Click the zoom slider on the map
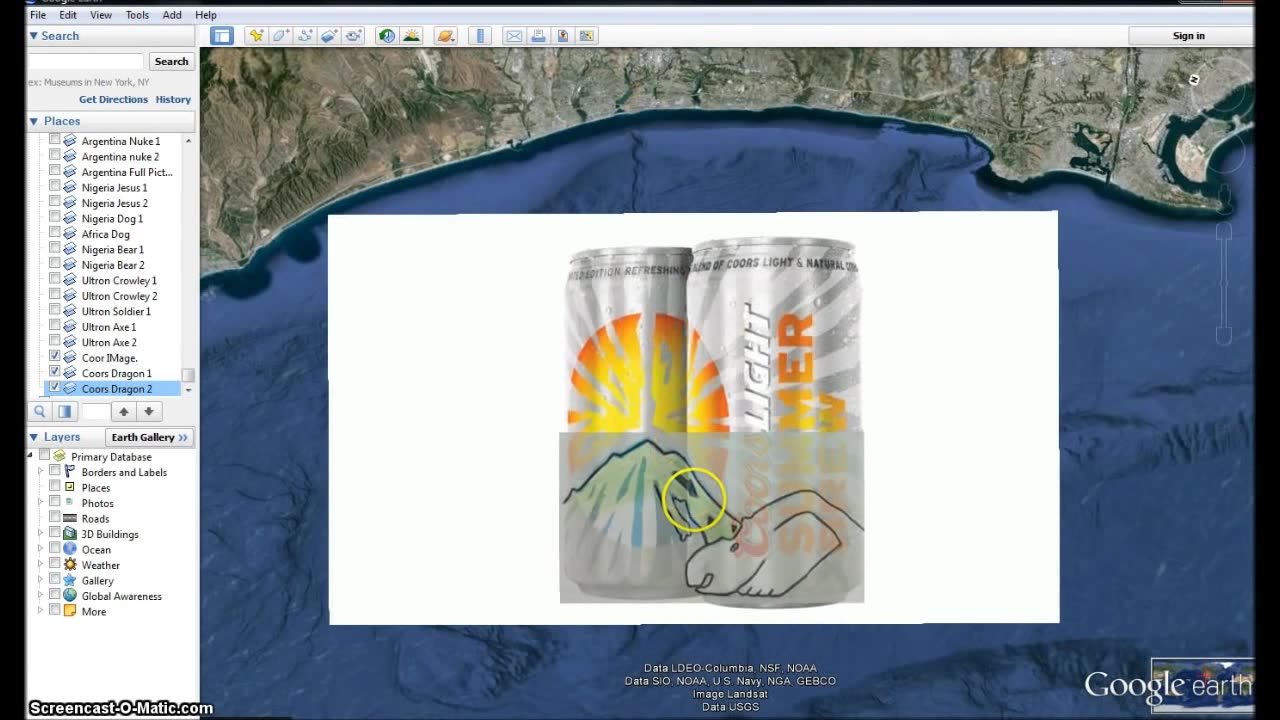 tap(1222, 285)
